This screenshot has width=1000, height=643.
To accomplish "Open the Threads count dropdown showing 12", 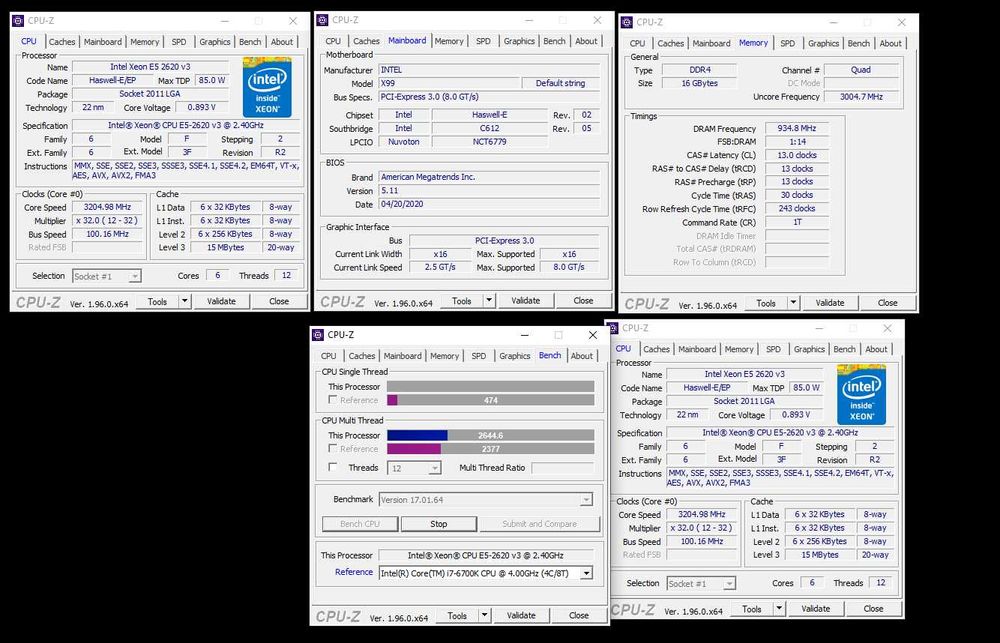I will pyautogui.click(x=414, y=468).
